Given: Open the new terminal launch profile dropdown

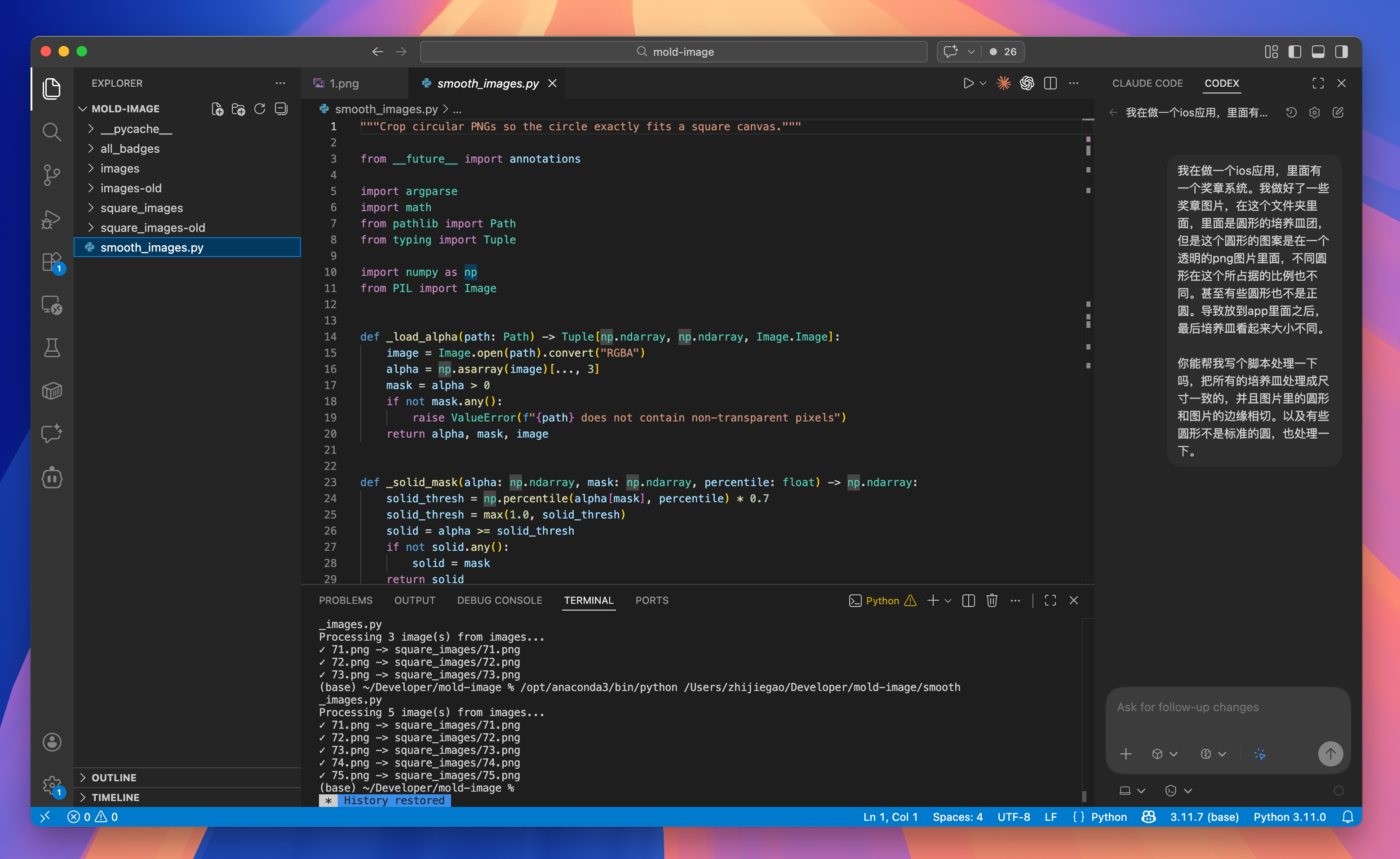Looking at the screenshot, I should [948, 601].
